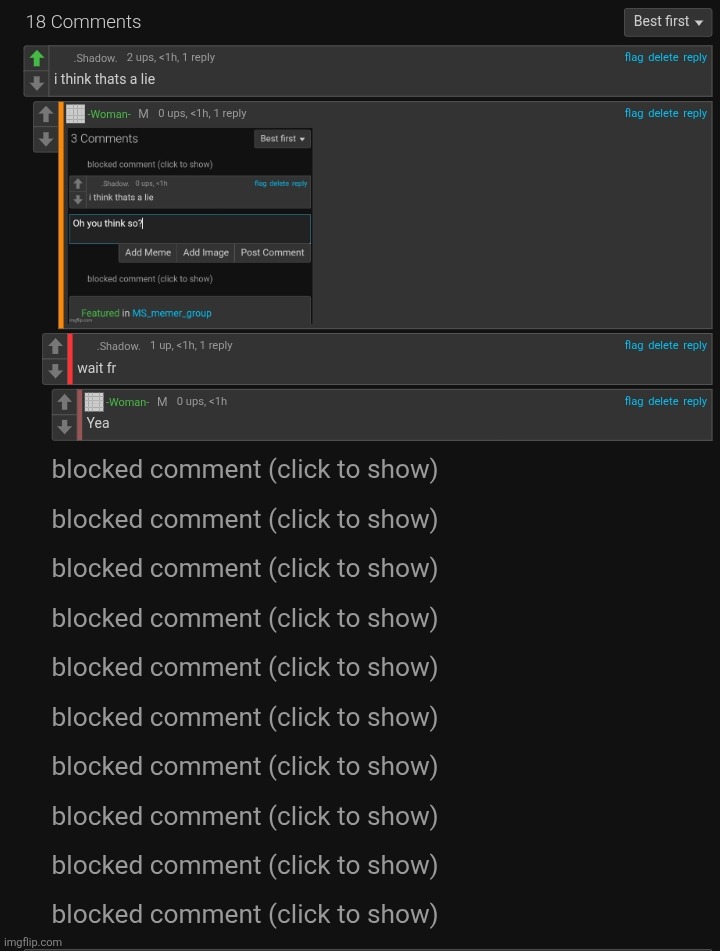Upvote the "wait fr" comment

(55, 346)
